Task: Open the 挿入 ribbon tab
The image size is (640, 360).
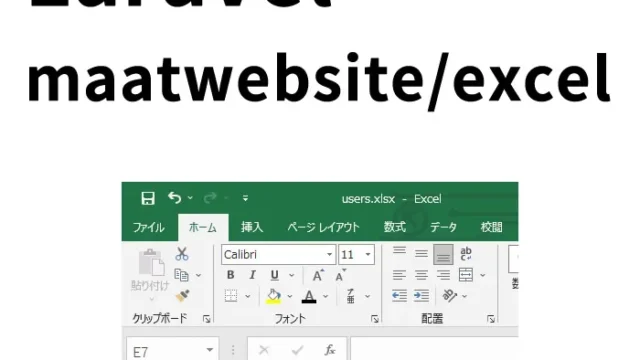Action: tap(252, 227)
